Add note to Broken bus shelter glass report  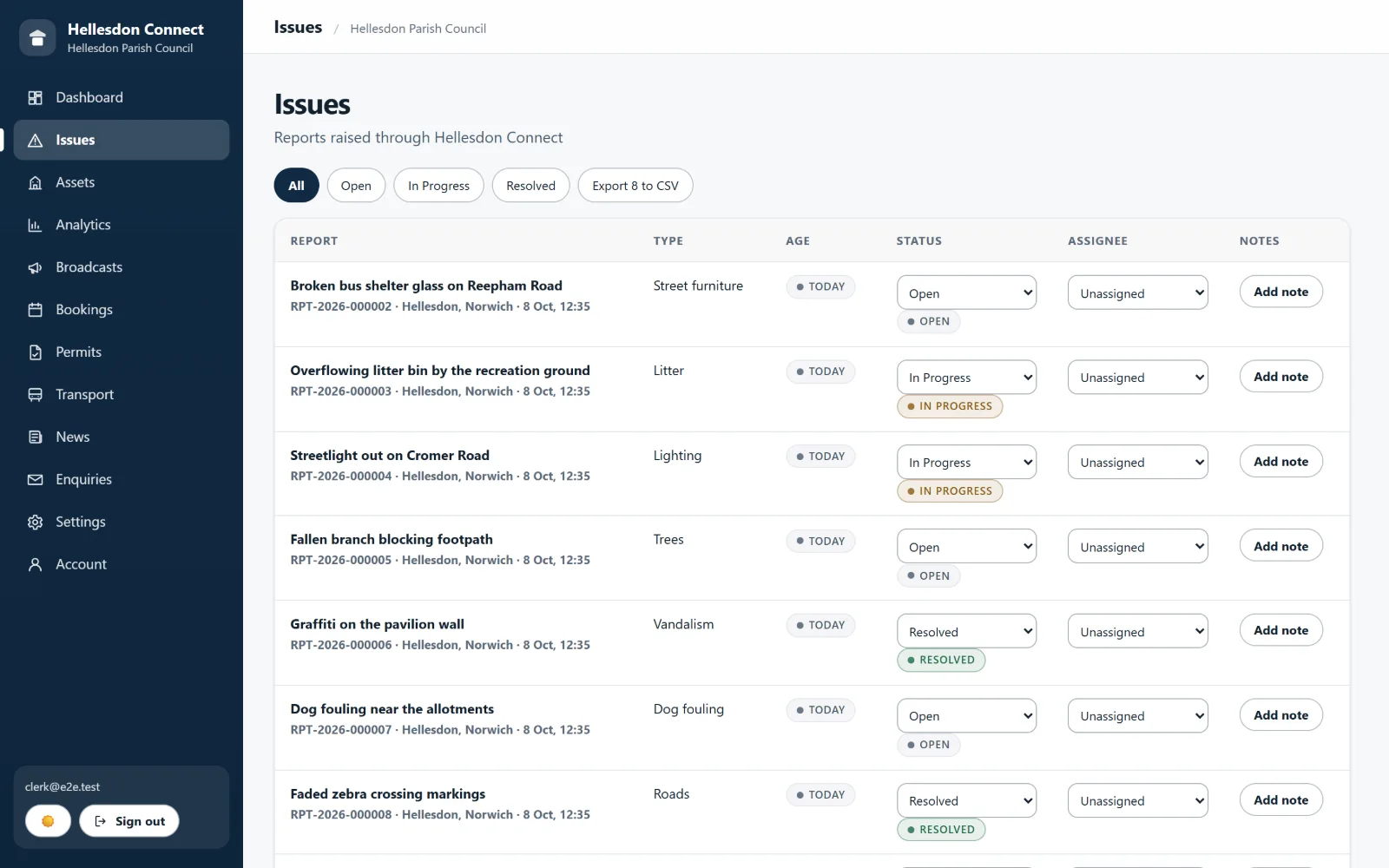[1280, 292]
